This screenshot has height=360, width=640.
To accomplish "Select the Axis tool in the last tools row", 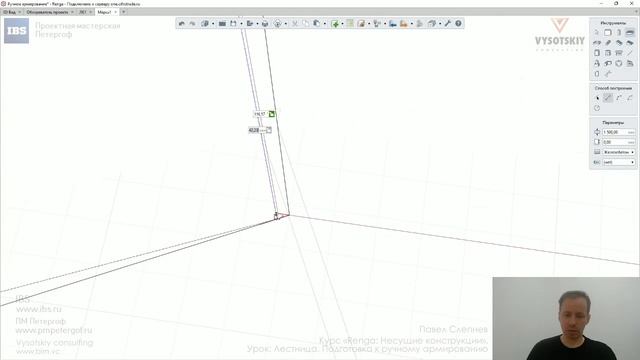I will [608, 74].
